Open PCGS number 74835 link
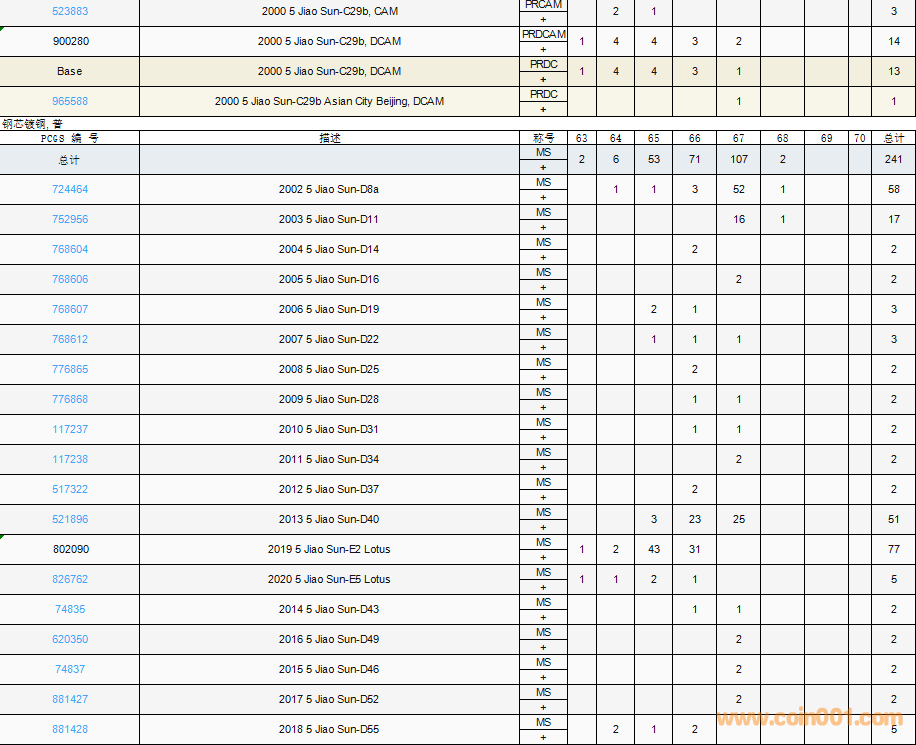 [x=70, y=609]
